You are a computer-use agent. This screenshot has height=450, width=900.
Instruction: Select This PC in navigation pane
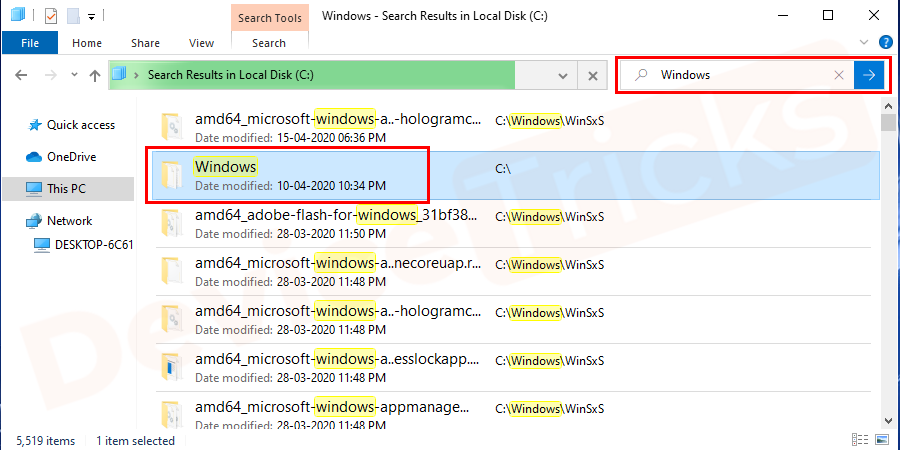tap(67, 189)
